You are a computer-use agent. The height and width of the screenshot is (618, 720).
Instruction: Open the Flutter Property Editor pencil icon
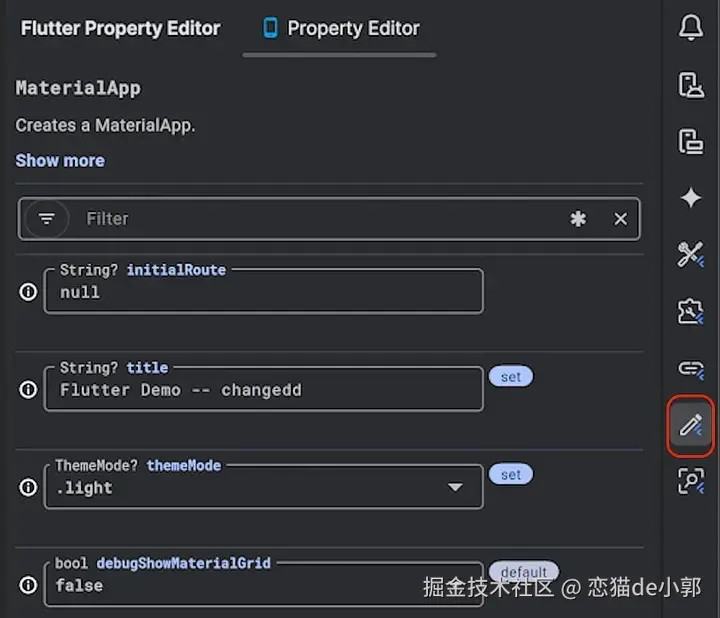[x=691, y=425]
